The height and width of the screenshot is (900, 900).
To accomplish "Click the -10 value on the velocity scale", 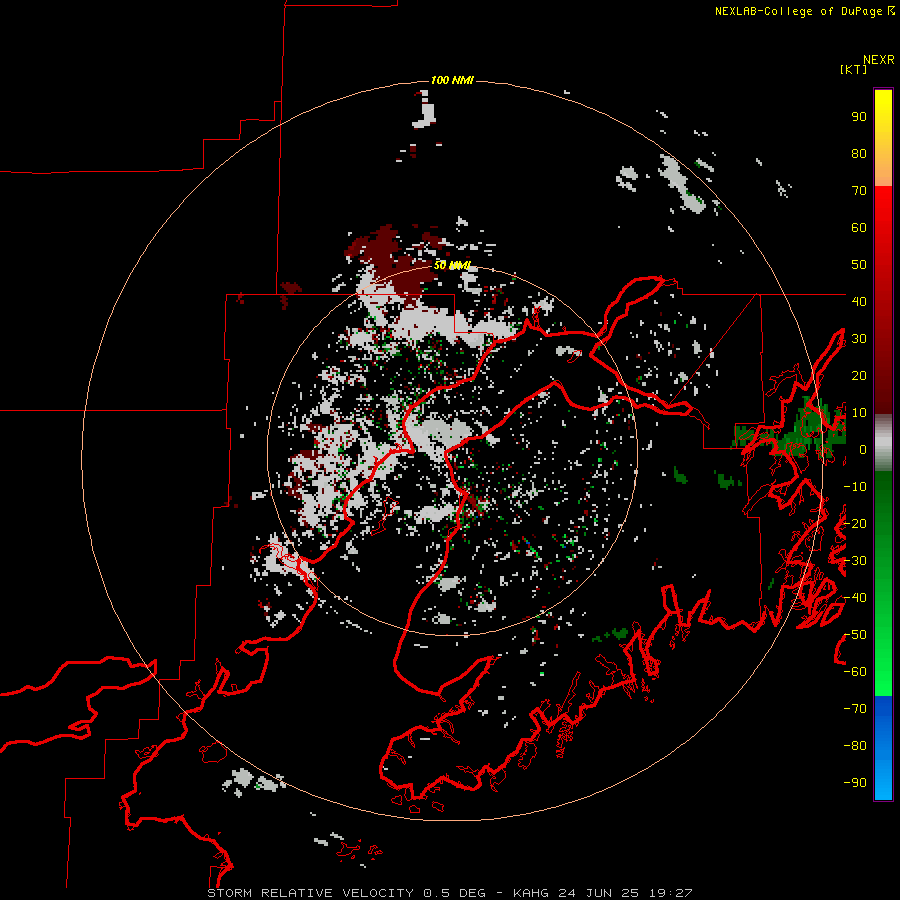I will pyautogui.click(x=855, y=487).
